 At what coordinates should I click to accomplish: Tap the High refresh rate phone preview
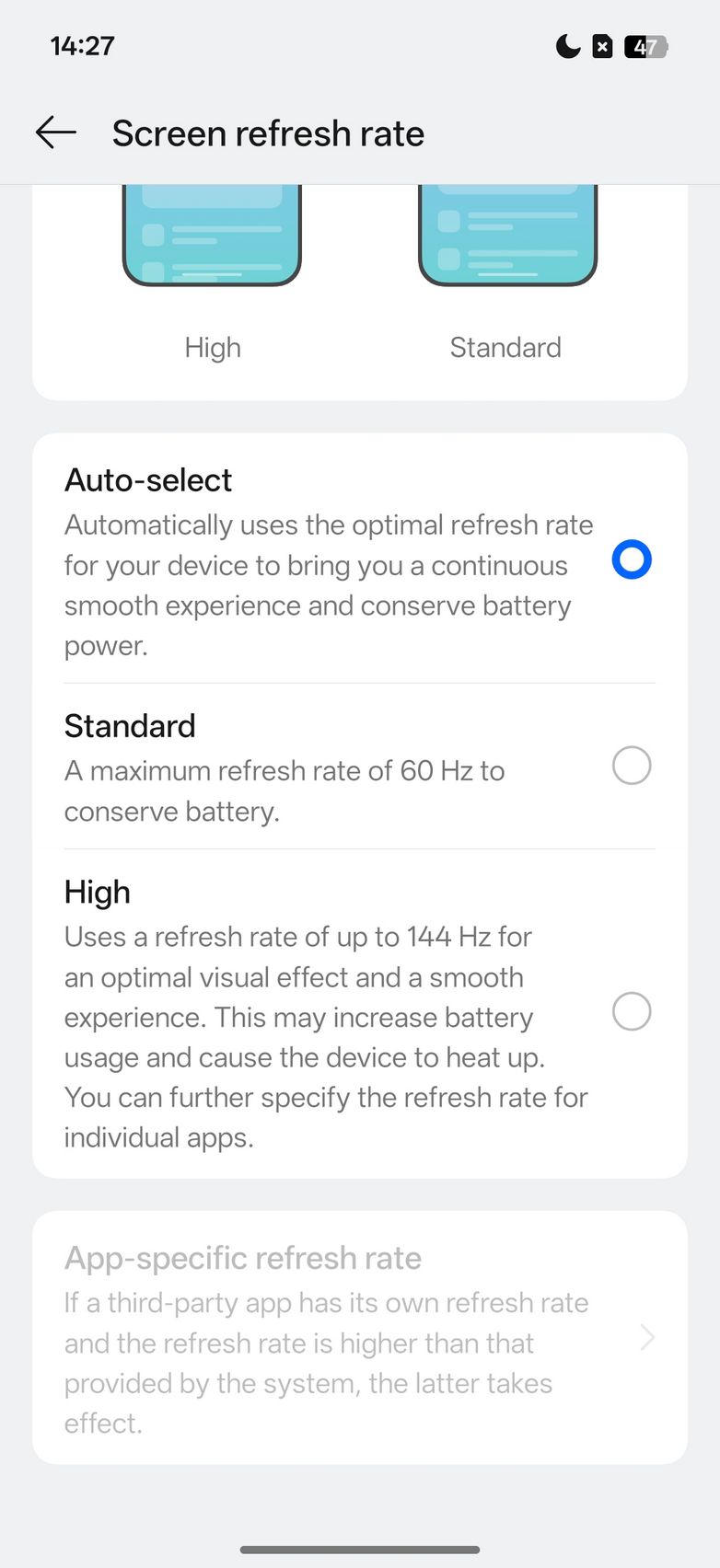[x=213, y=235]
